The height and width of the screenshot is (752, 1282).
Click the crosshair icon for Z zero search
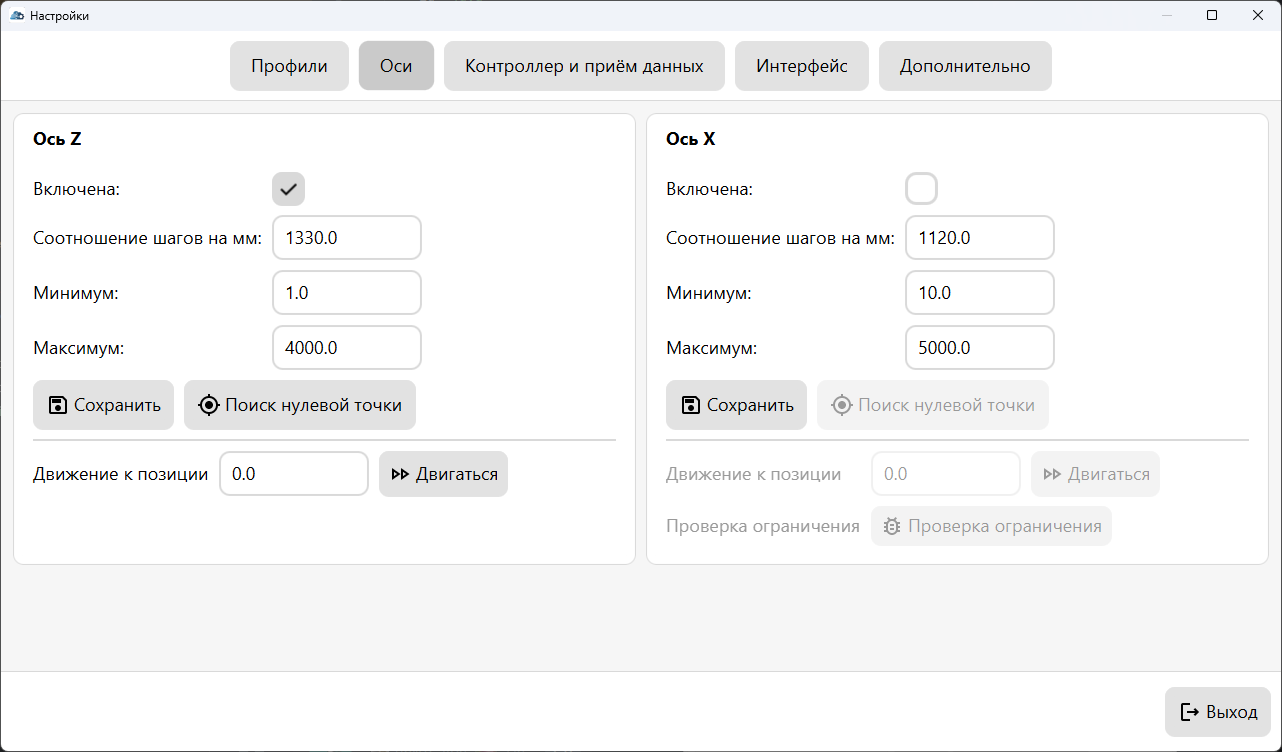tap(209, 405)
